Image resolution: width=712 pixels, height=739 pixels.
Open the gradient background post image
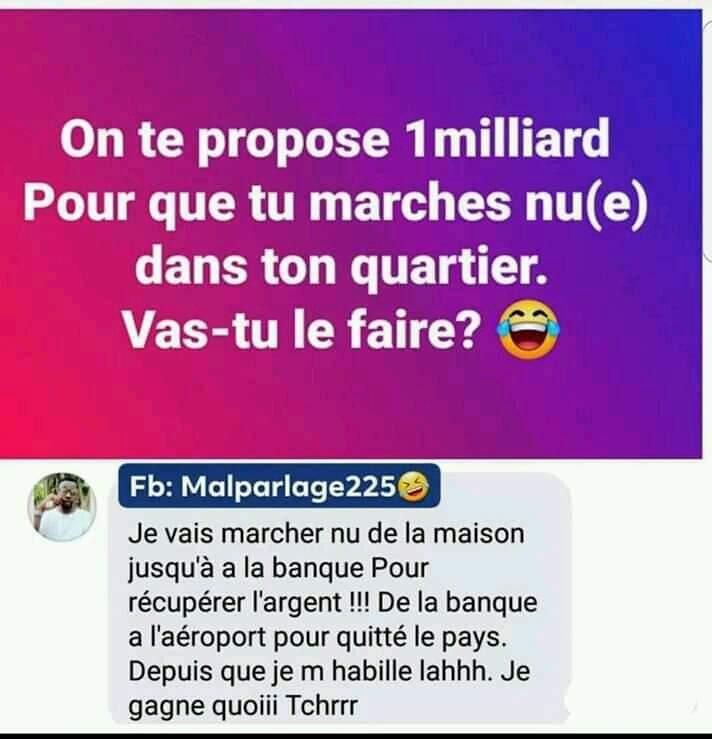[x=351, y=234]
